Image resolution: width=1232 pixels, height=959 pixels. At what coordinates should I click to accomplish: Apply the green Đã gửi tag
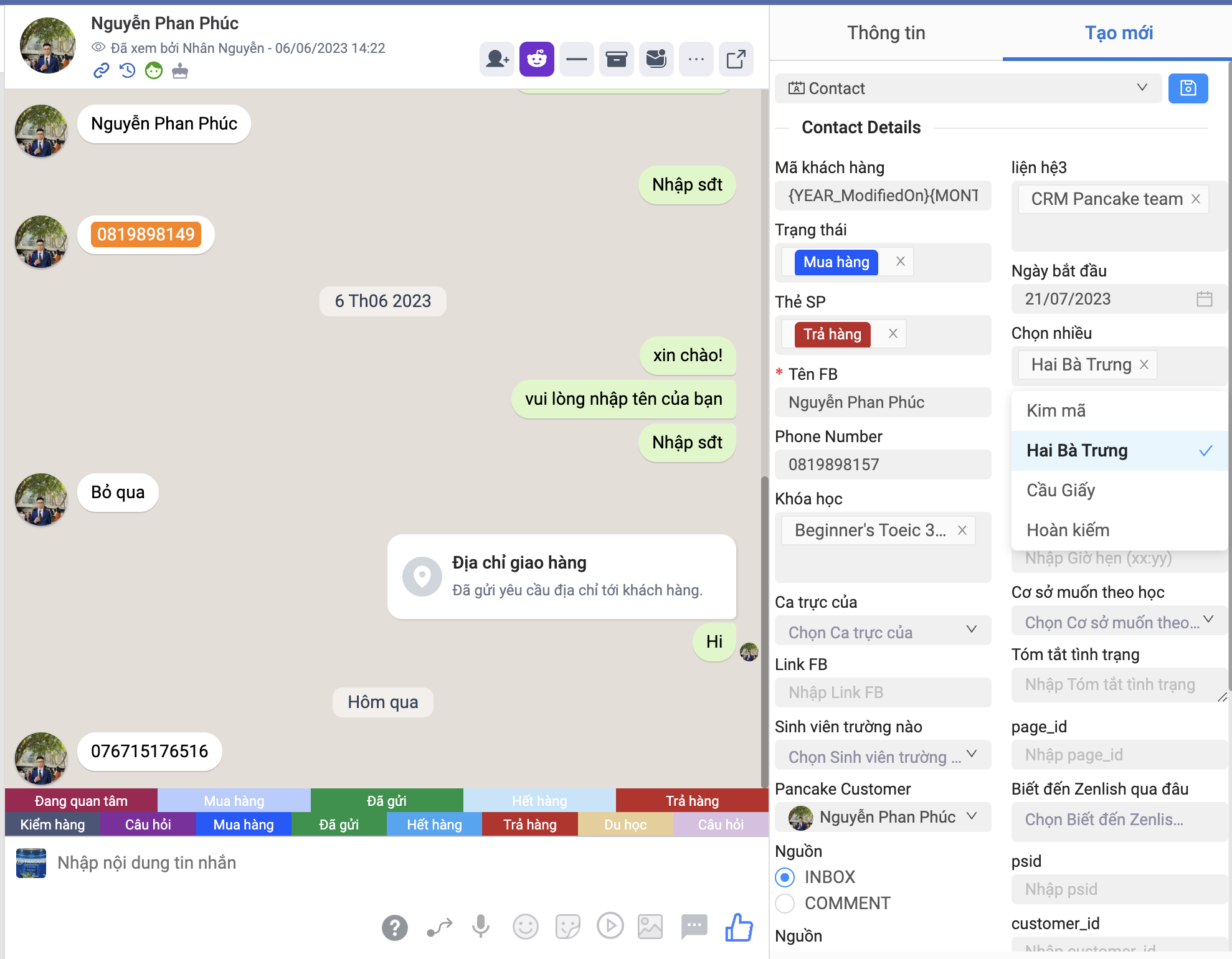(386, 801)
